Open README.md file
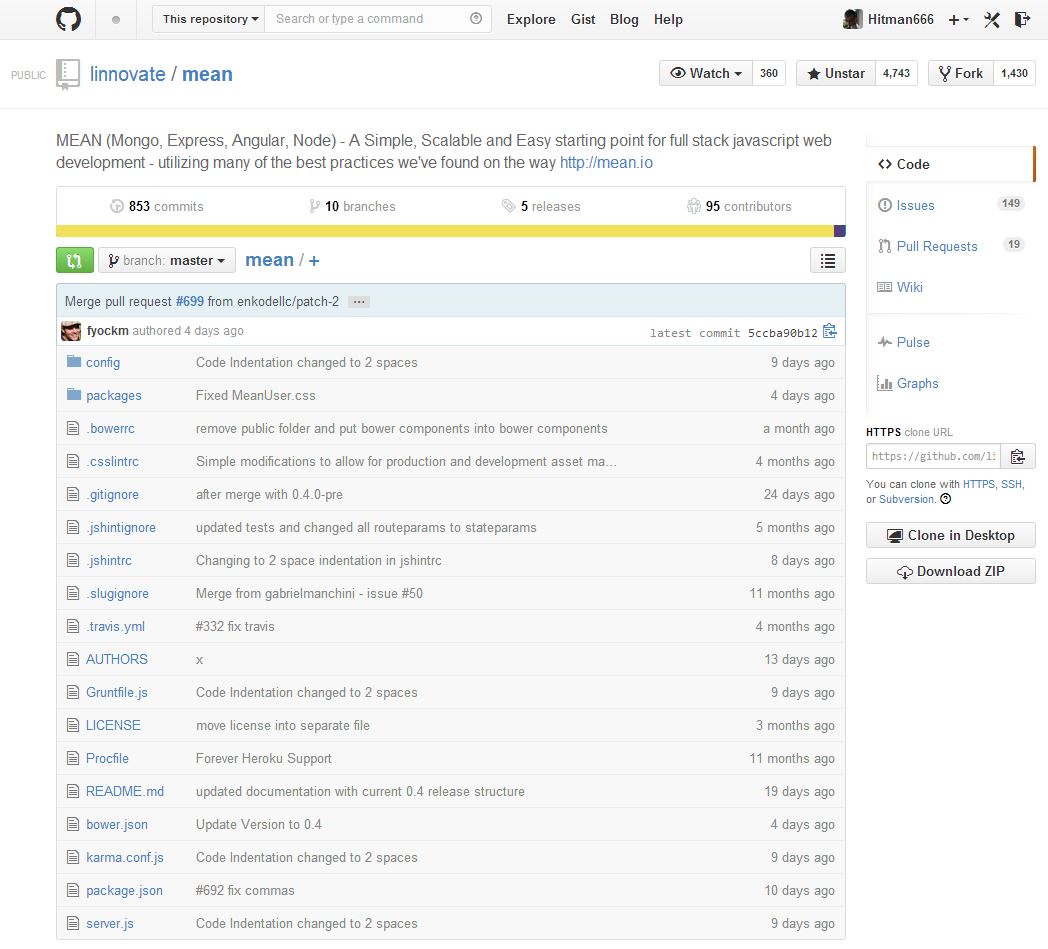 [x=125, y=791]
